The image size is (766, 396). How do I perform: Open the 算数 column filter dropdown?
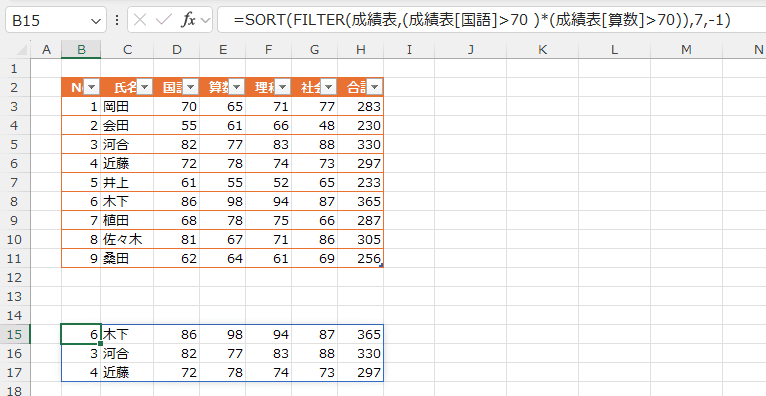[236, 87]
